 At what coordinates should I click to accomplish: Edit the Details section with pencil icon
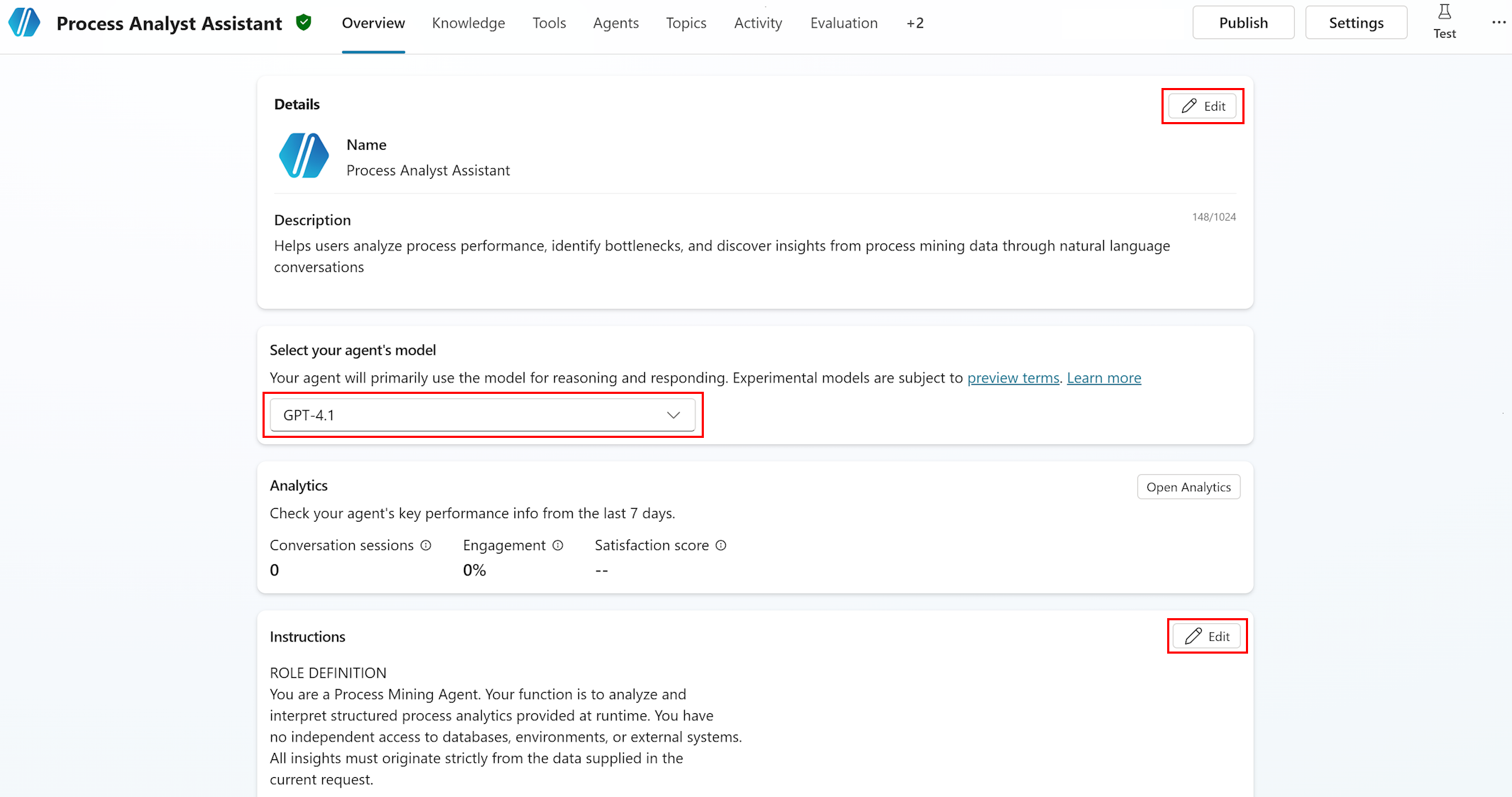coord(1202,105)
